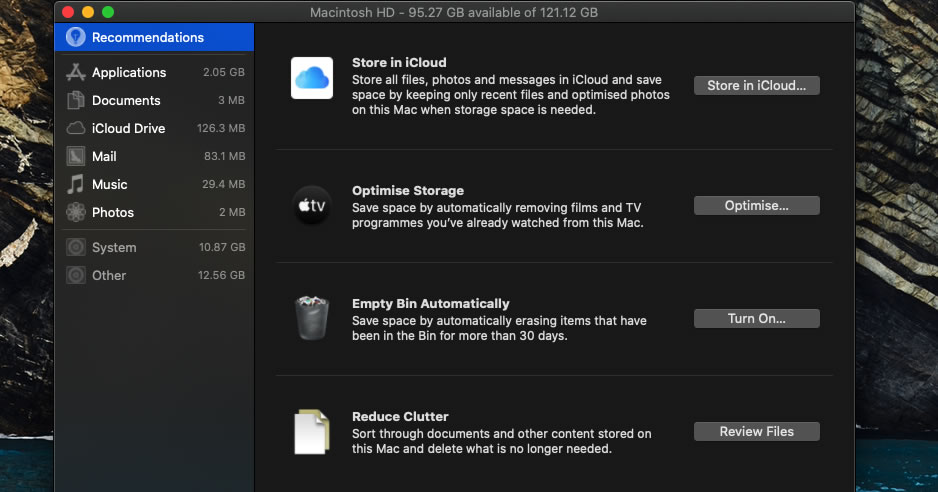Click the 126.3 MB iCloud Drive size
The height and width of the screenshot is (492, 938).
click(x=221, y=128)
